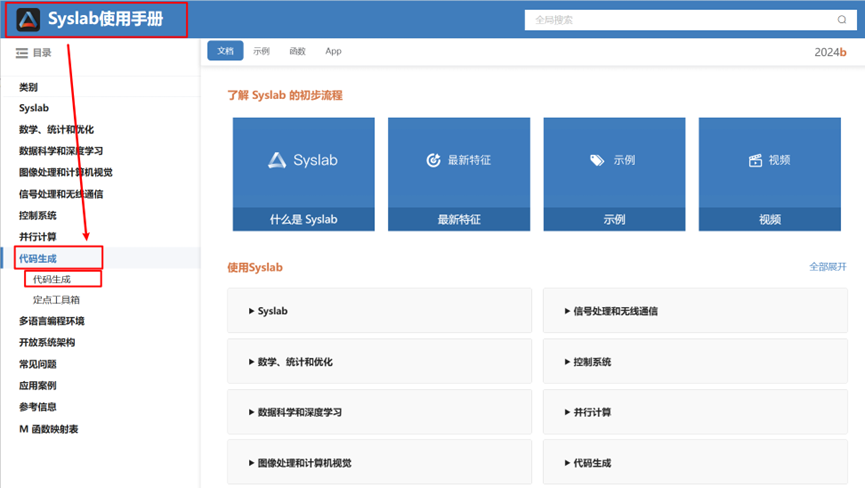Click the 类别 sidebar heading
Image resolution: width=865 pixels, height=488 pixels.
click(28, 87)
